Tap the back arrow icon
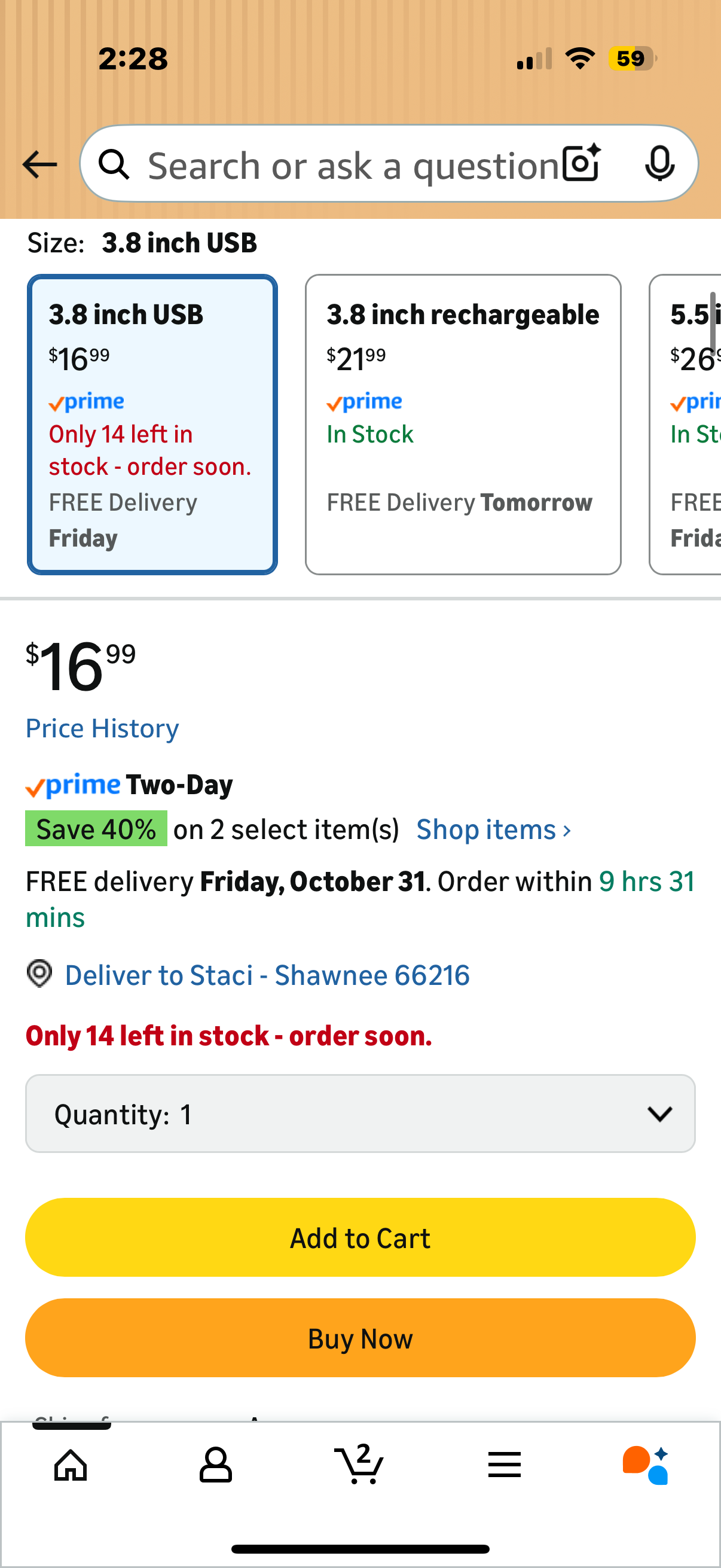The image size is (721, 1568). 39,164
